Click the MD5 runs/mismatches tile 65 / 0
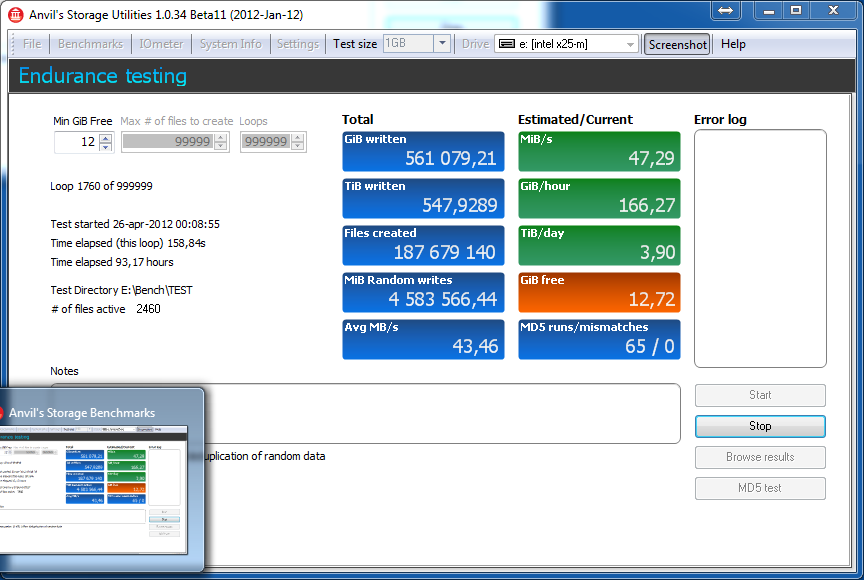Screen dimensions: 864x580 (x=599, y=339)
